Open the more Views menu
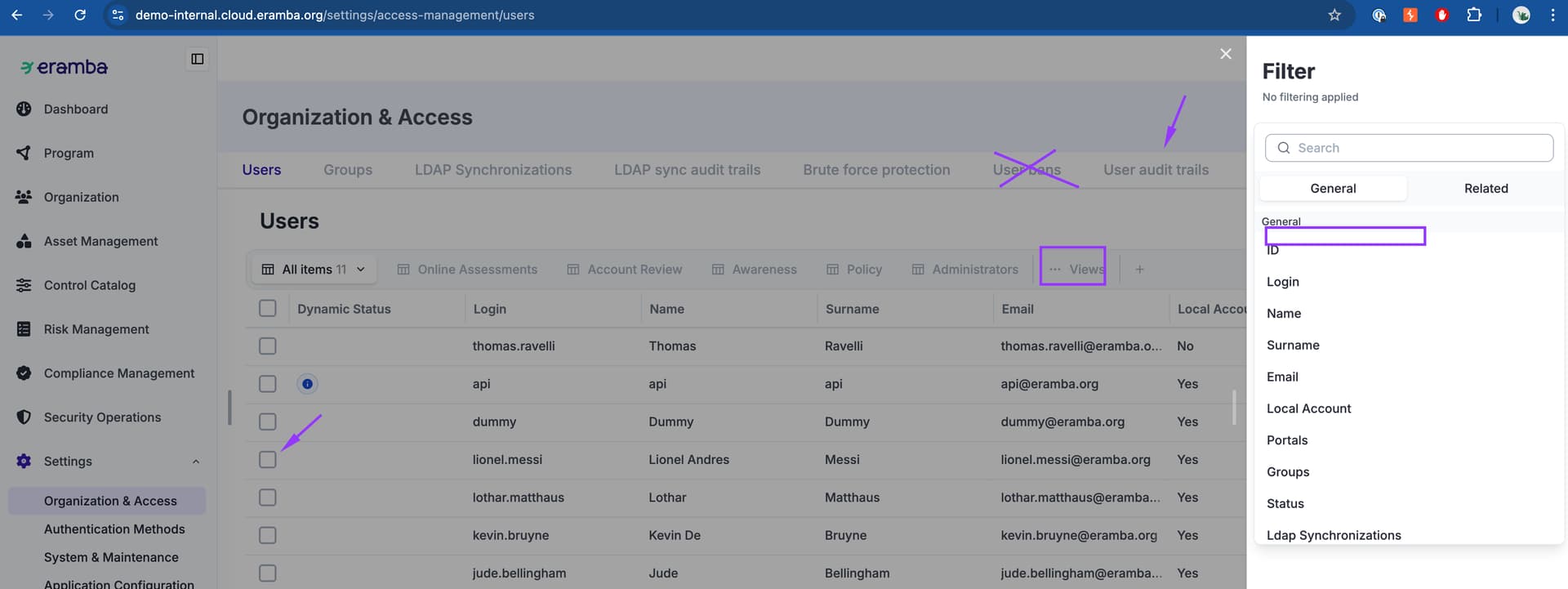Image resolution: width=1568 pixels, height=589 pixels. [x=1075, y=270]
